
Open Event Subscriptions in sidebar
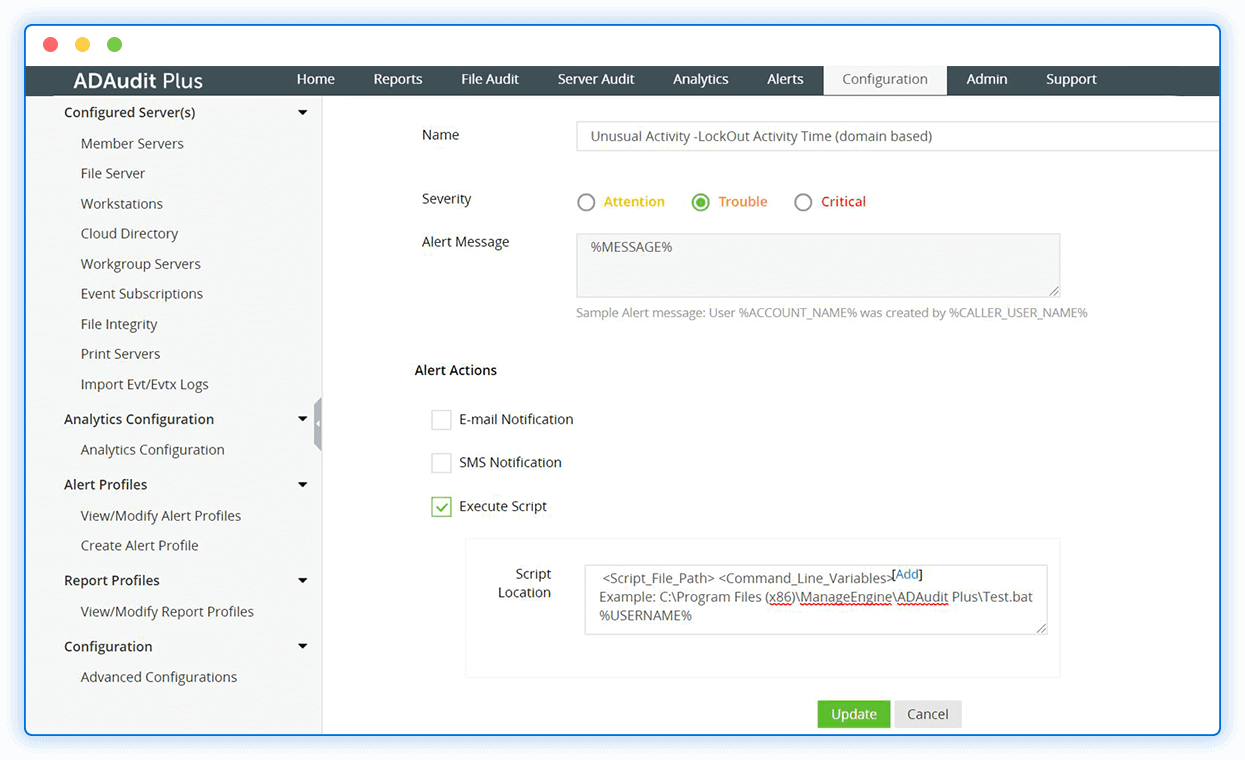click(x=142, y=293)
